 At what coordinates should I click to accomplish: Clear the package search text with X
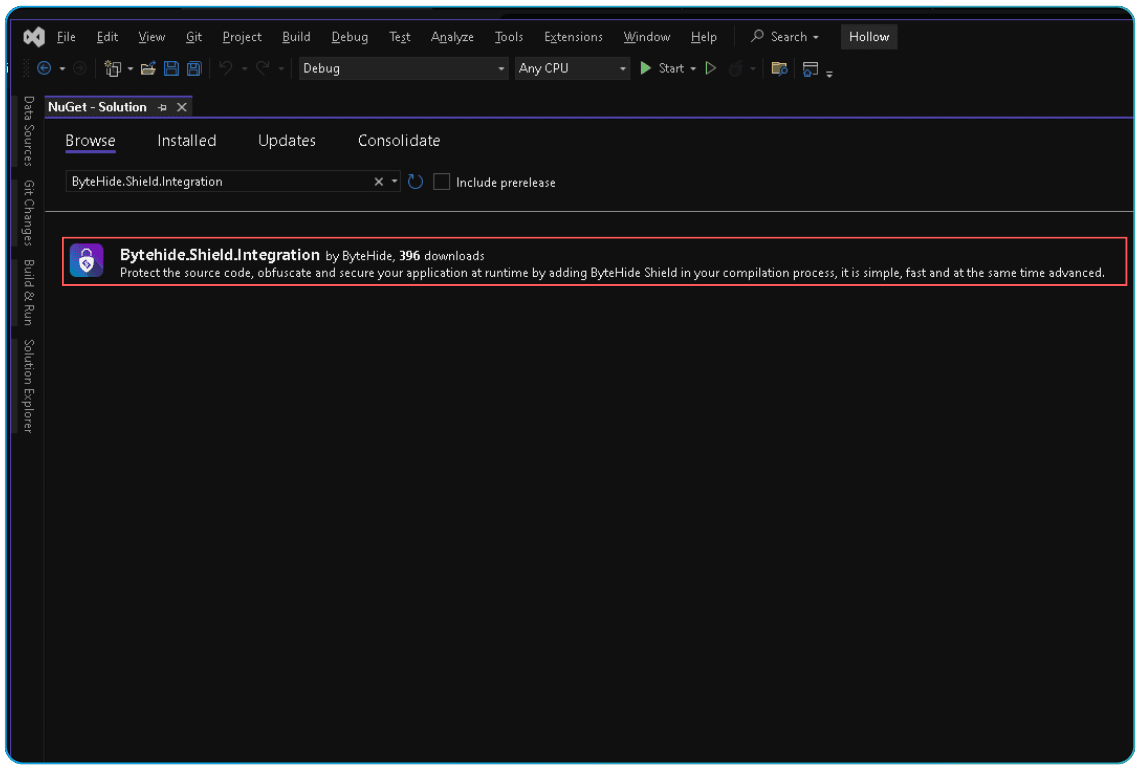(x=379, y=182)
